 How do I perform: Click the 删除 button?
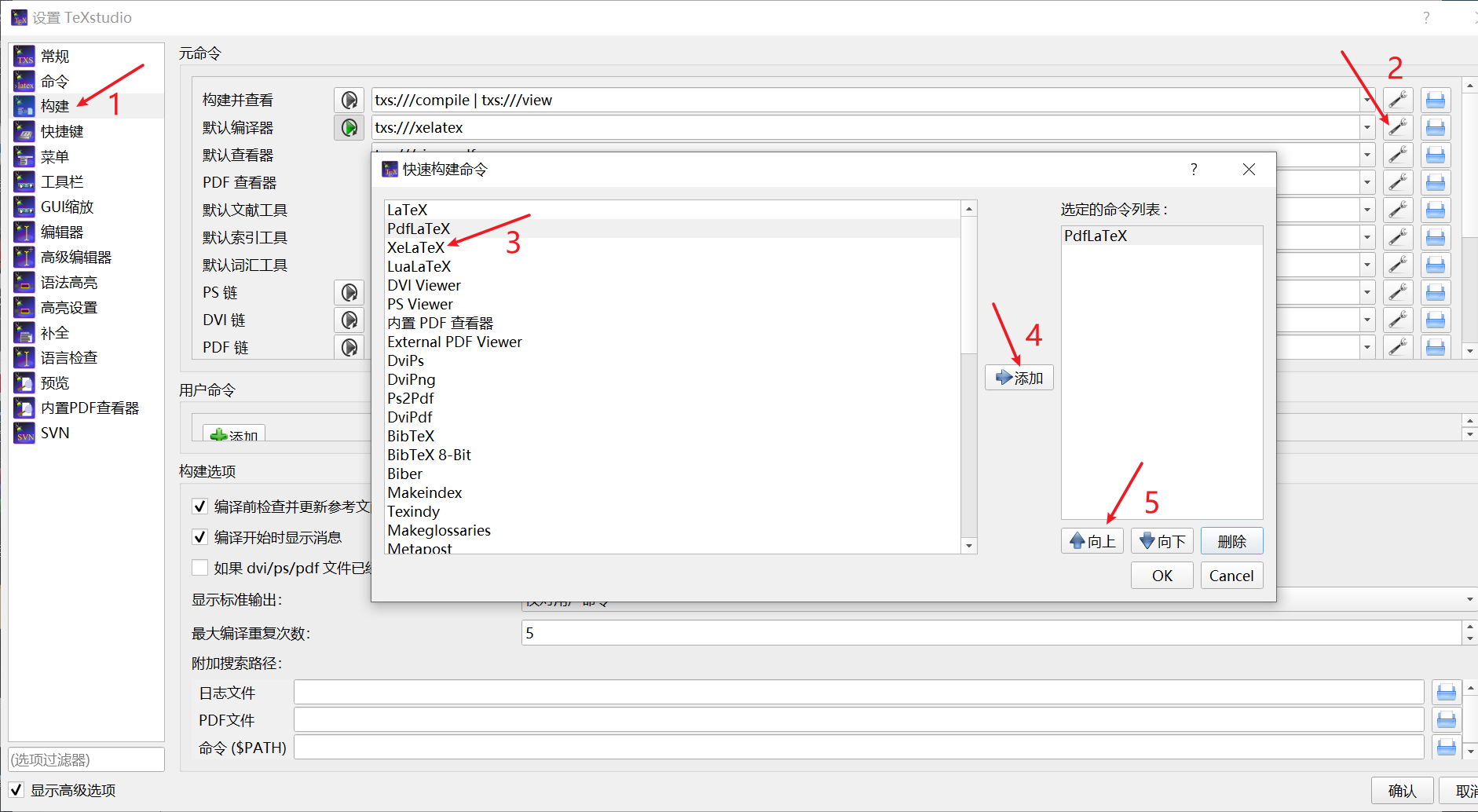point(1232,541)
